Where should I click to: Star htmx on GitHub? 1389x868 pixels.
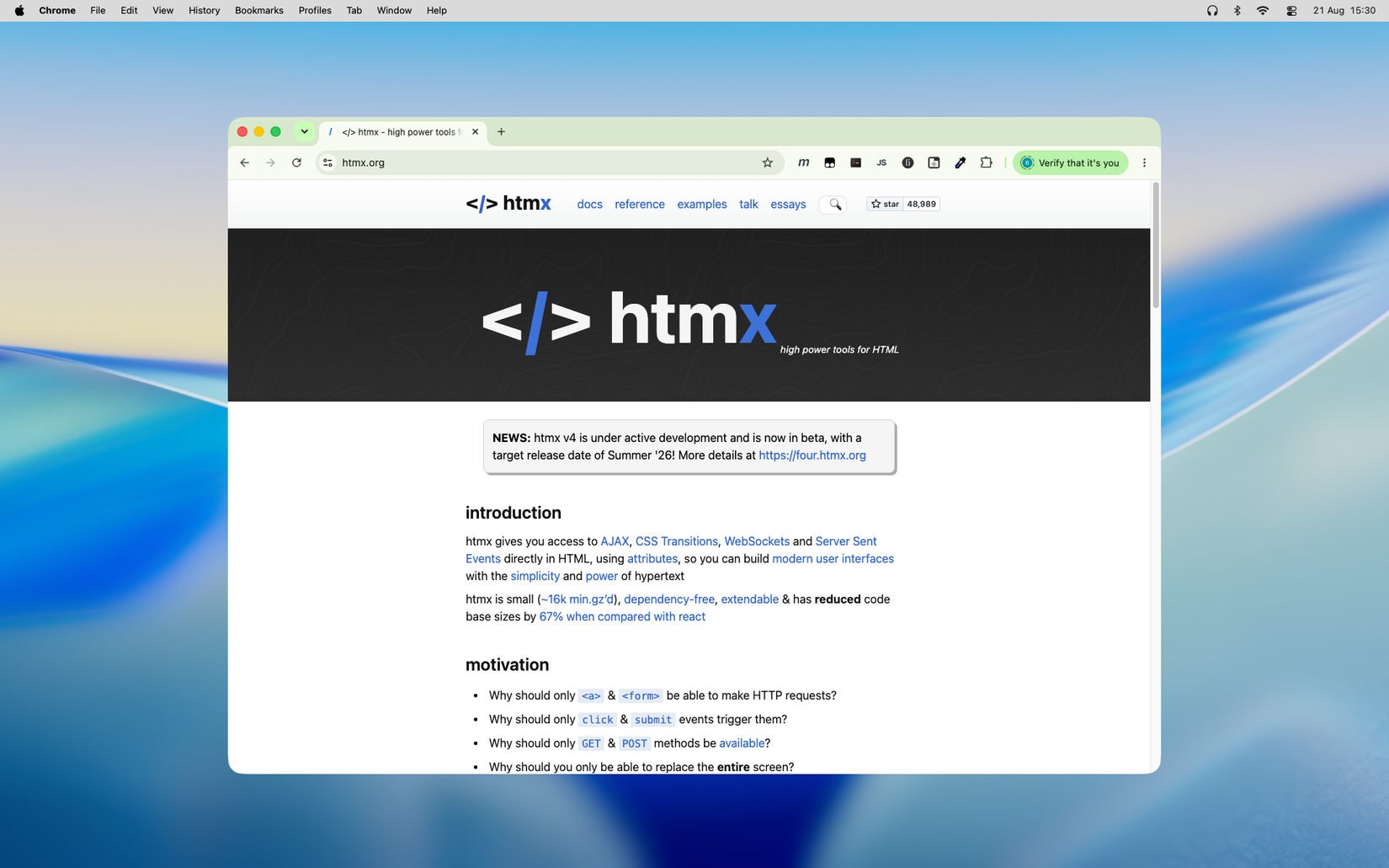pos(885,204)
